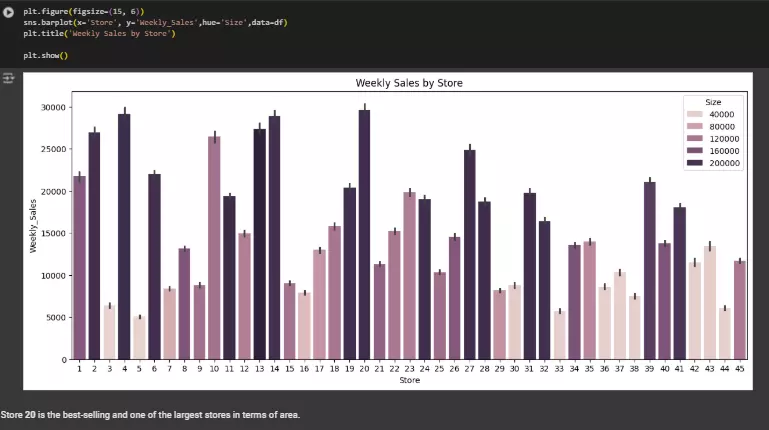Click the 200000 size legend swatch
The width and height of the screenshot is (769, 430).
point(695,163)
